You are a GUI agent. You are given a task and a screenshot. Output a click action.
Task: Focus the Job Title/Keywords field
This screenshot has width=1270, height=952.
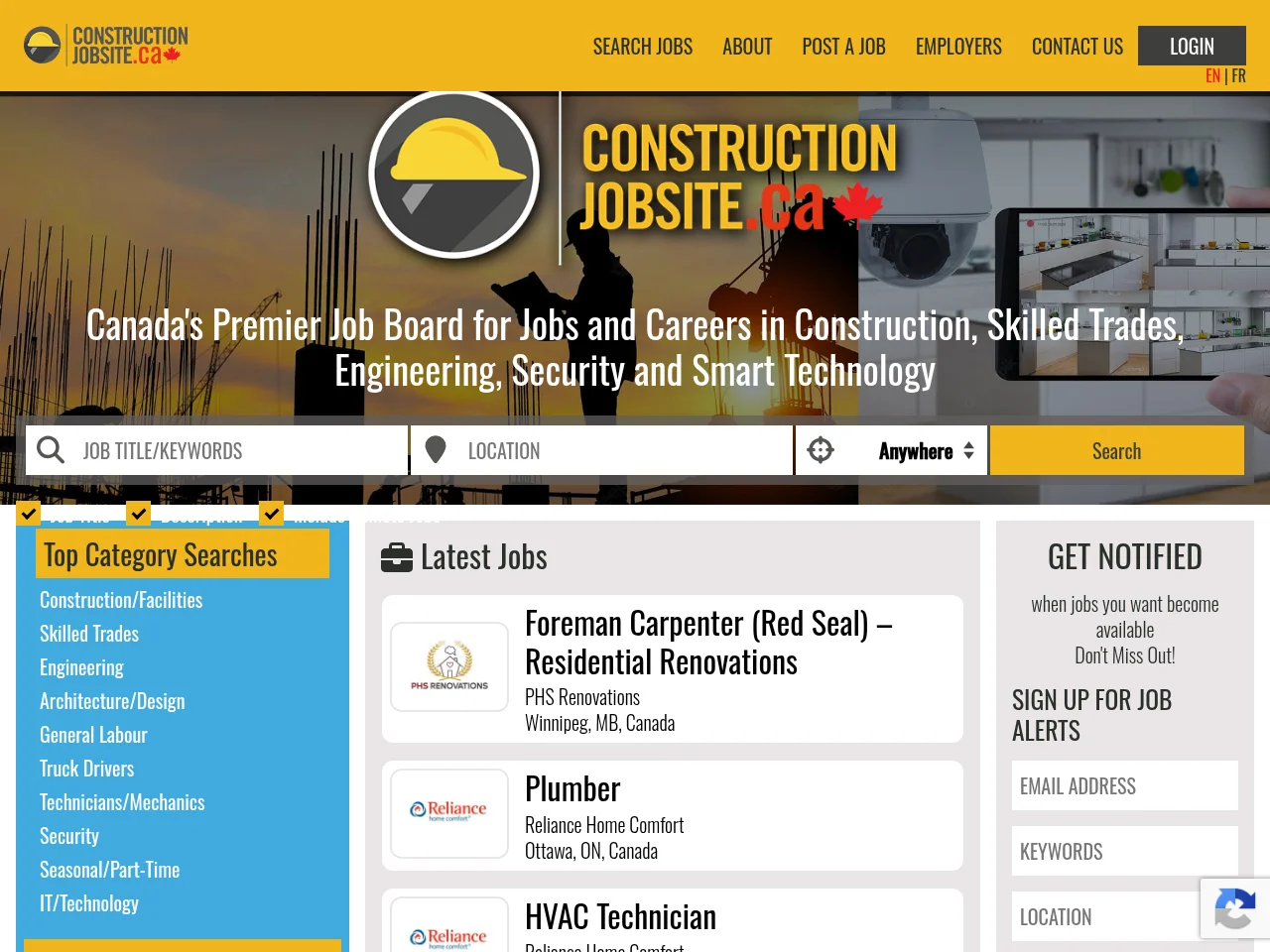[x=217, y=450]
